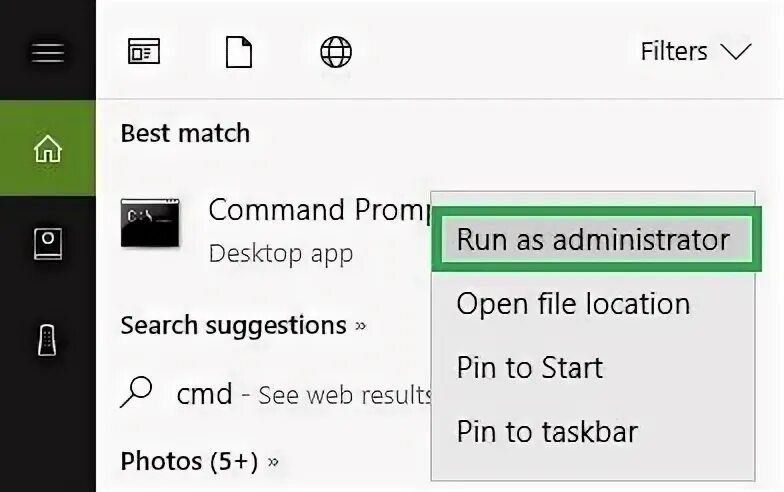Select the Documents filter icon
The height and width of the screenshot is (492, 784).
(x=239, y=51)
